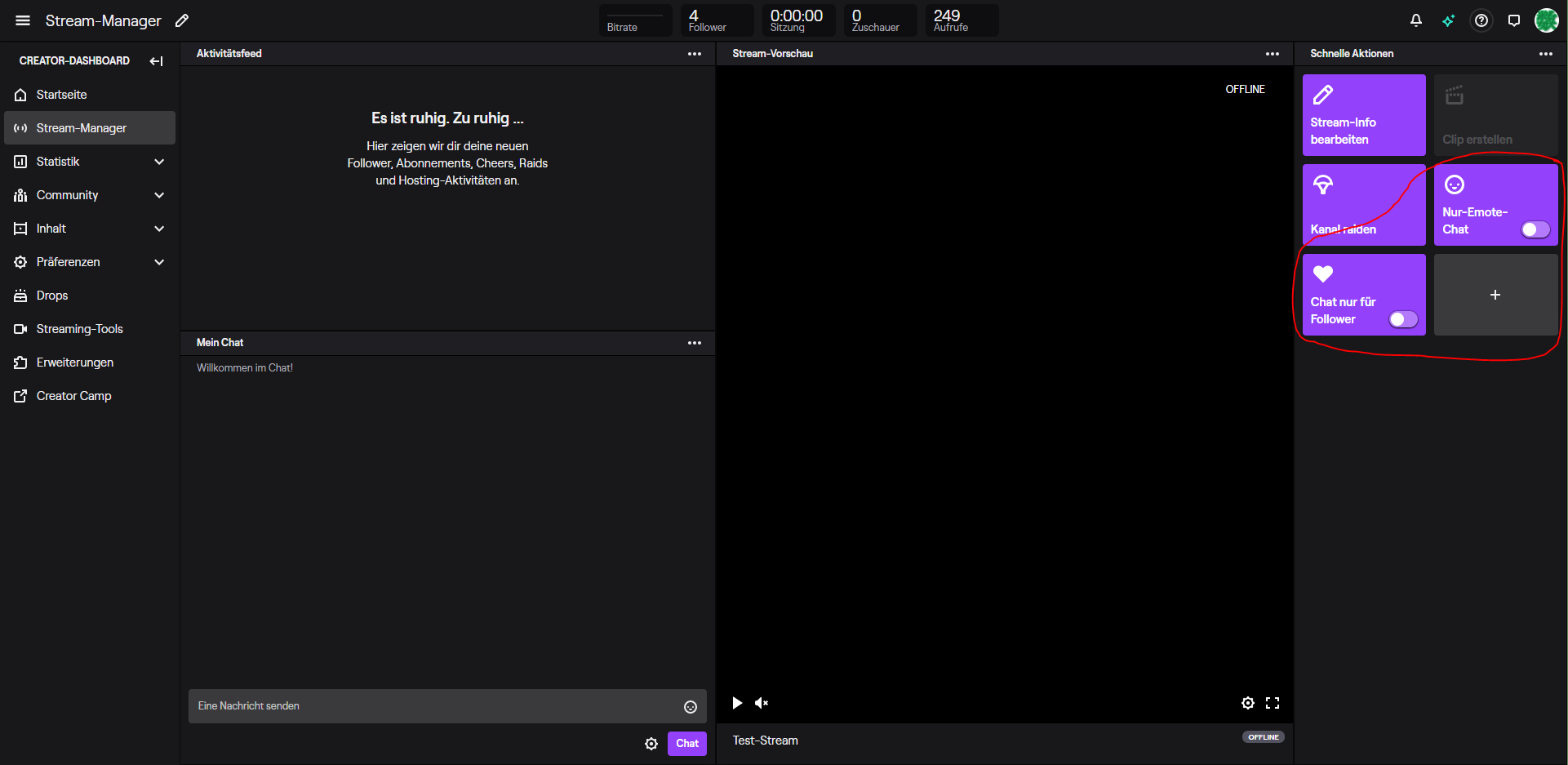Open Stream-Vorschau panel options menu
This screenshot has height=765, width=1568.
click(x=1273, y=54)
